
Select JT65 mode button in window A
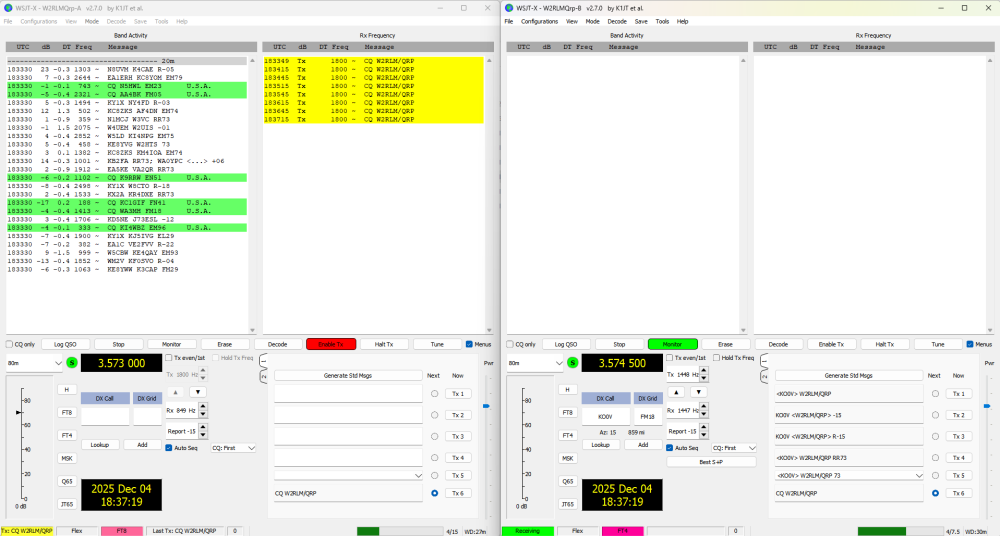click(67, 505)
